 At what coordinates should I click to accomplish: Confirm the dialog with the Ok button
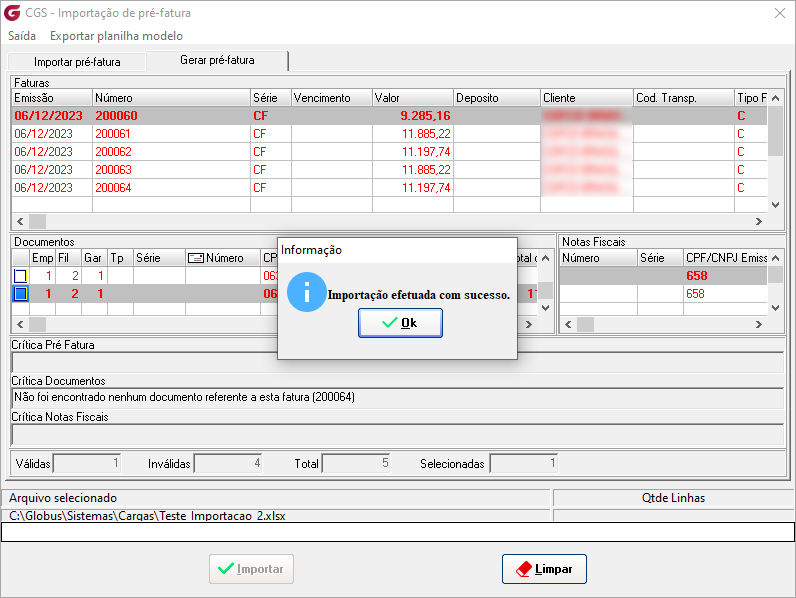(400, 323)
